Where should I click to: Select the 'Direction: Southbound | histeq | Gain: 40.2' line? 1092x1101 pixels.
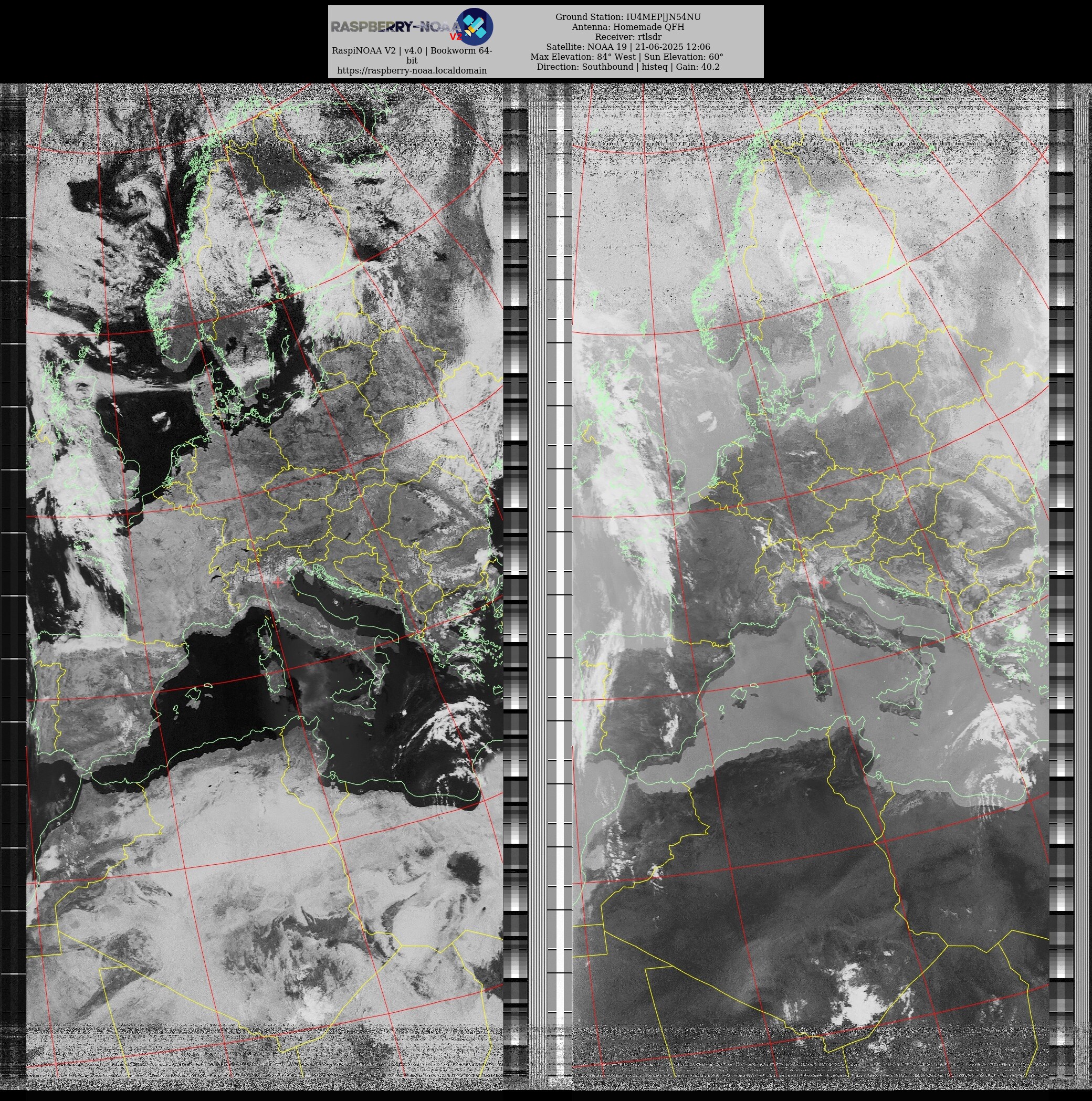[x=627, y=67]
